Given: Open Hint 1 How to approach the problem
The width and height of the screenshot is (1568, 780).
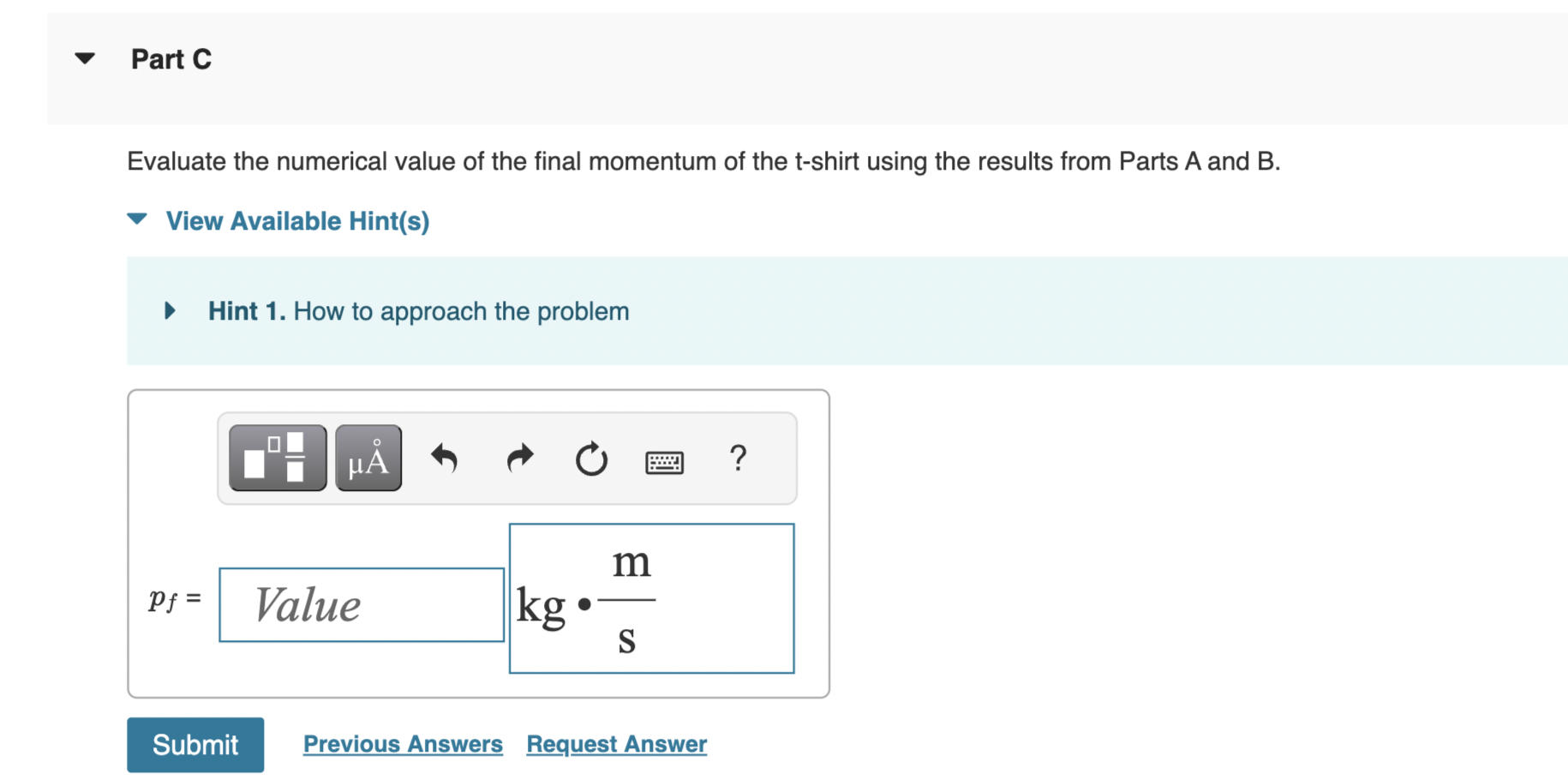Looking at the screenshot, I should click(418, 311).
